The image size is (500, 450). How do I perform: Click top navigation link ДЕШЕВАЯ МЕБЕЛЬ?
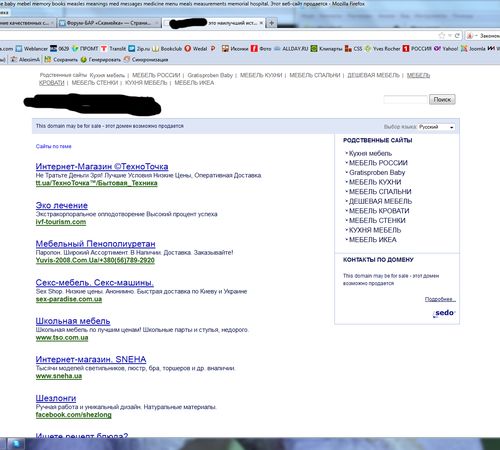(x=373, y=75)
